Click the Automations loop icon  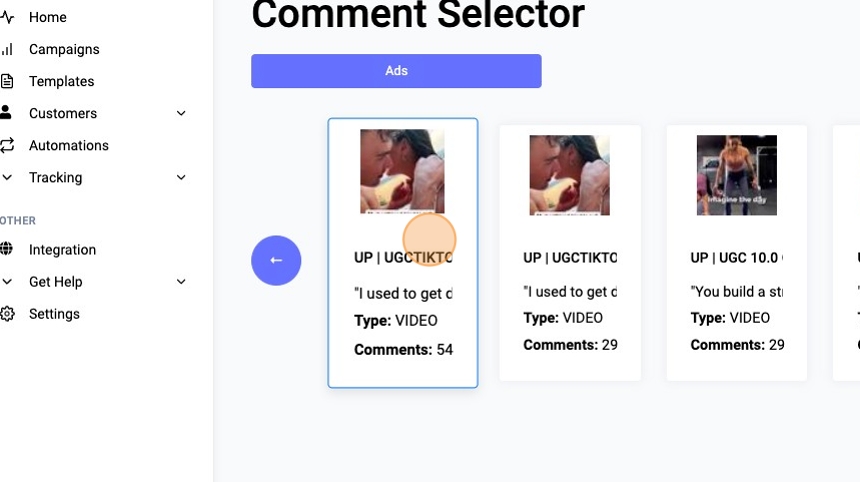[x=7, y=145]
